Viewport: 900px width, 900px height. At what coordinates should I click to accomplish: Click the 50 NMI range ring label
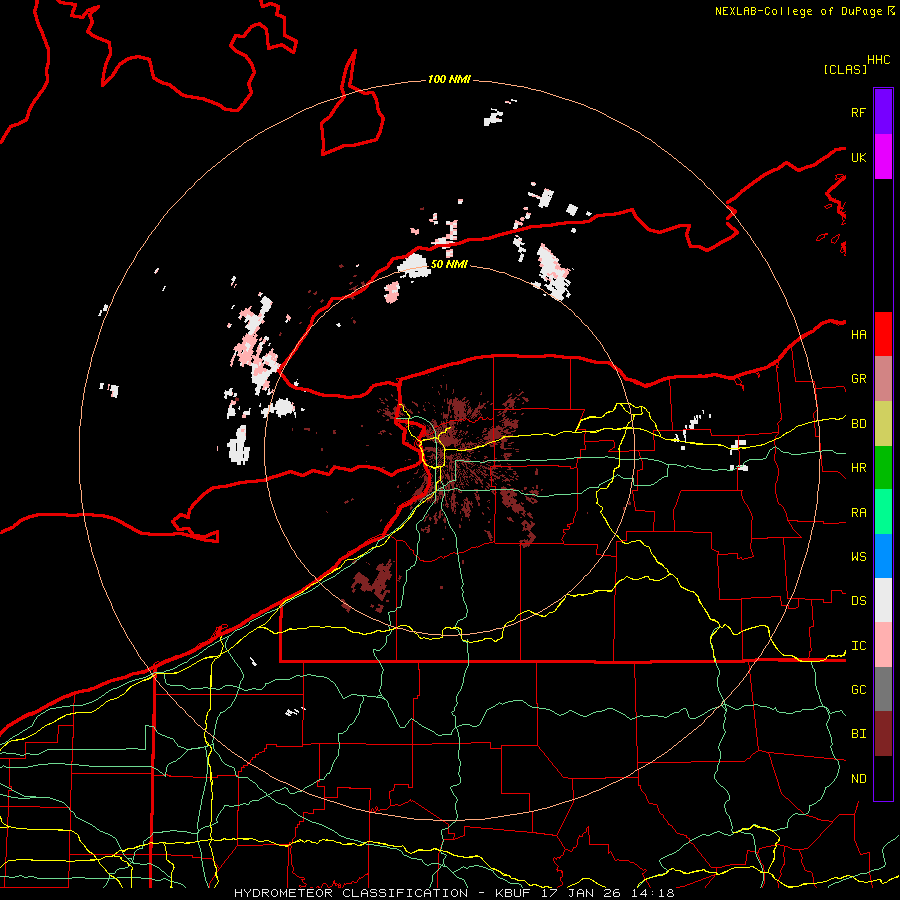pos(449,264)
